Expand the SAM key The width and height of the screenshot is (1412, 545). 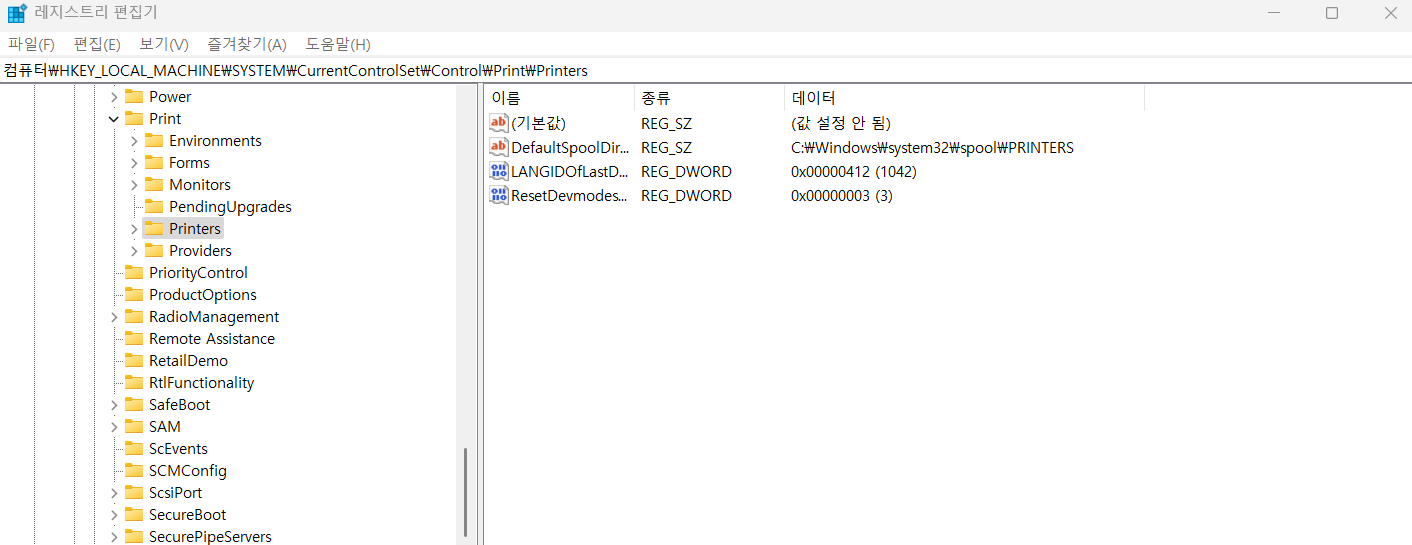point(114,427)
